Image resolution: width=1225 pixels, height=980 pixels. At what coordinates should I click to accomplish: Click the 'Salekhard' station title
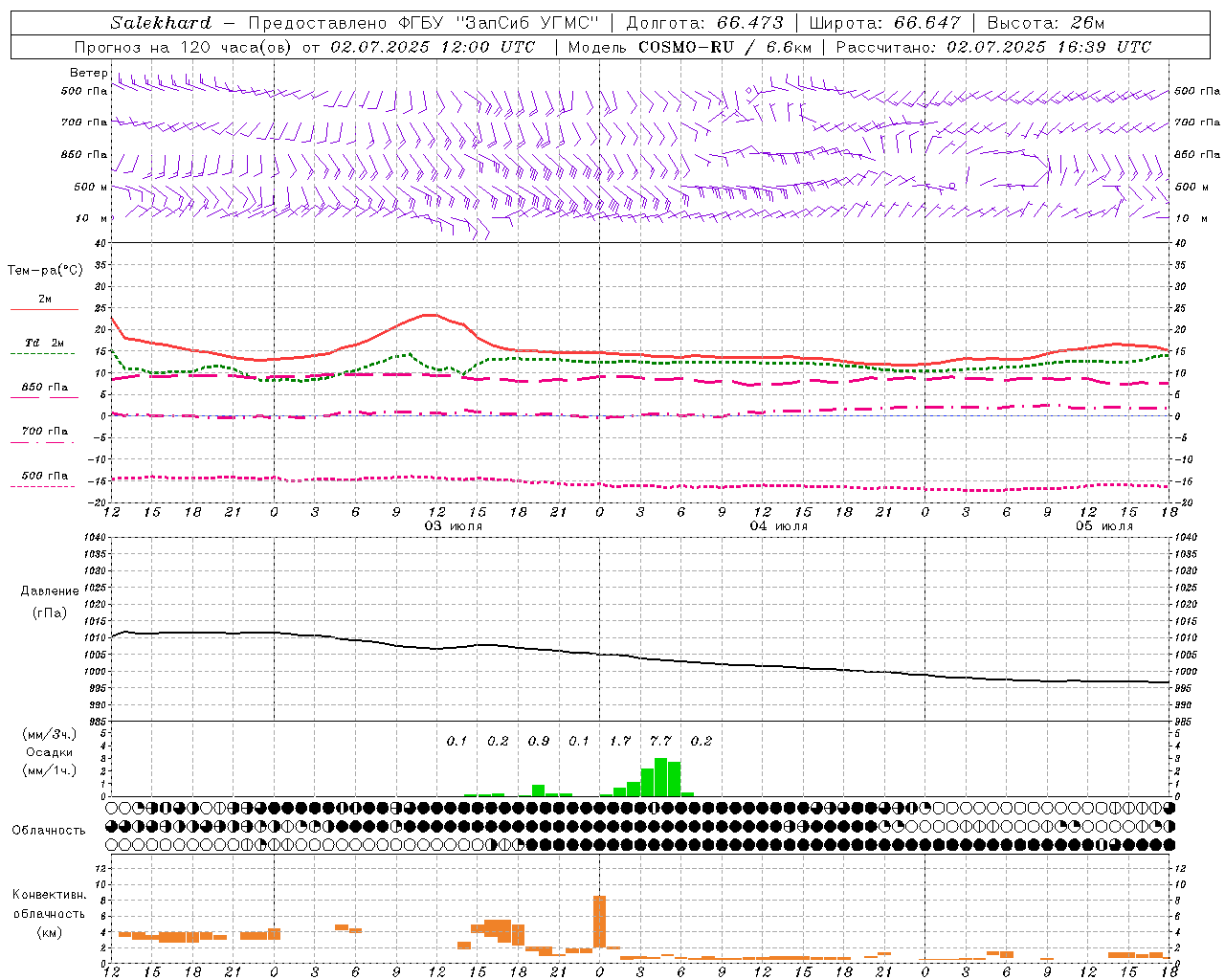pyautogui.click(x=161, y=23)
